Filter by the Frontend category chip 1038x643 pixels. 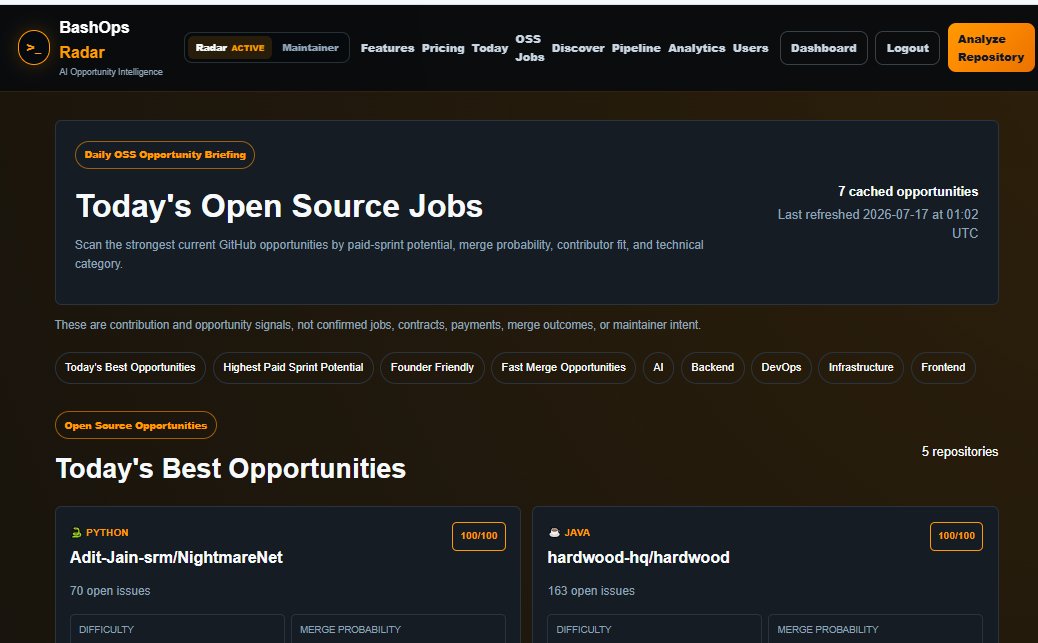tap(943, 368)
